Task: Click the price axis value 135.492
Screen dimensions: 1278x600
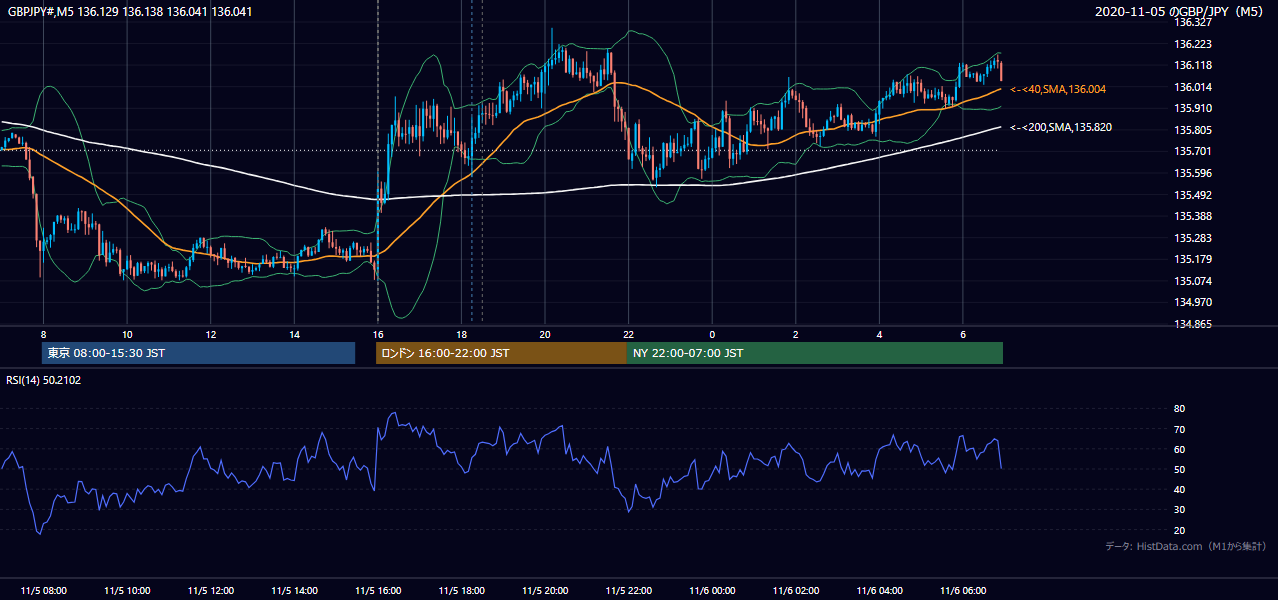Action: coord(1191,195)
